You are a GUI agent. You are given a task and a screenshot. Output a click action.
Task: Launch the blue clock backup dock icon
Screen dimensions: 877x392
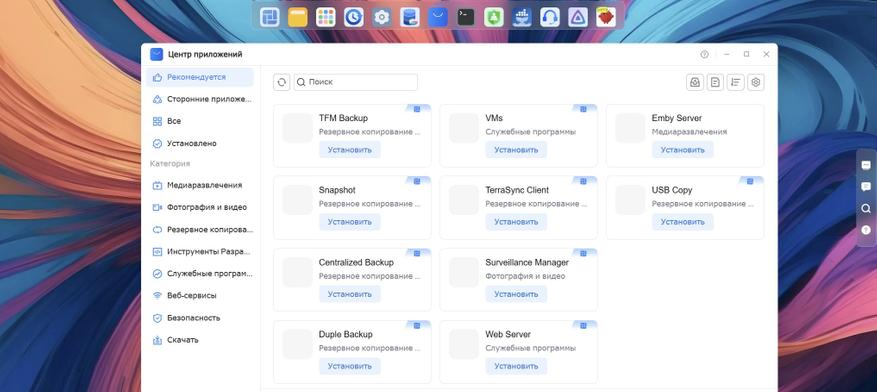coord(353,17)
